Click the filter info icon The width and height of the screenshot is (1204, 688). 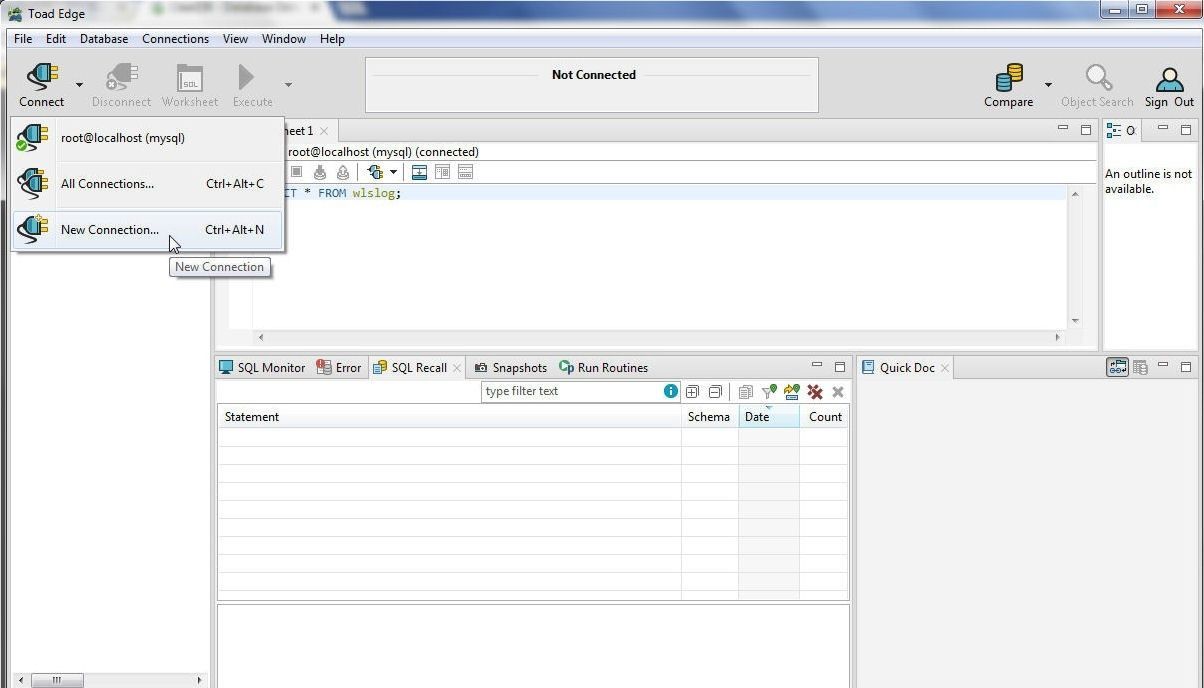pos(671,391)
